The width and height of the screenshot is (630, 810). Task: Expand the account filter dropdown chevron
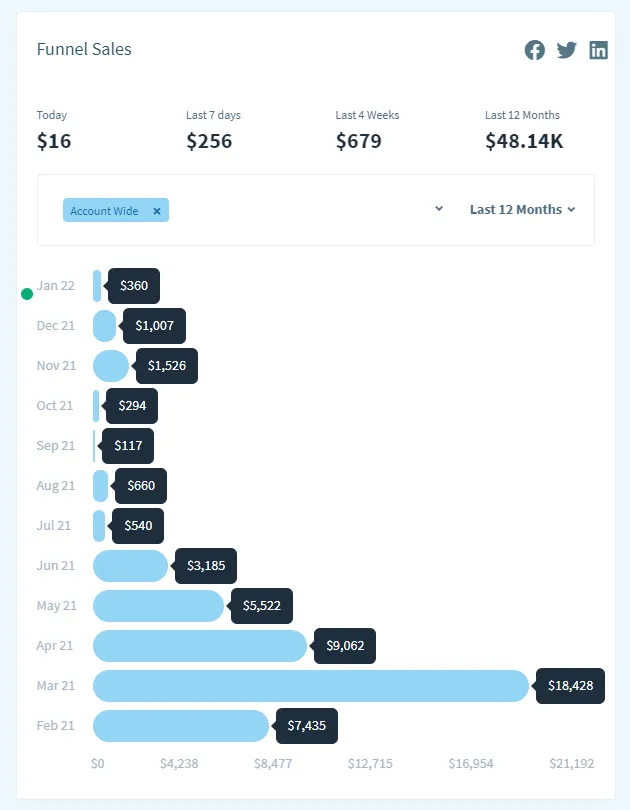click(x=439, y=209)
